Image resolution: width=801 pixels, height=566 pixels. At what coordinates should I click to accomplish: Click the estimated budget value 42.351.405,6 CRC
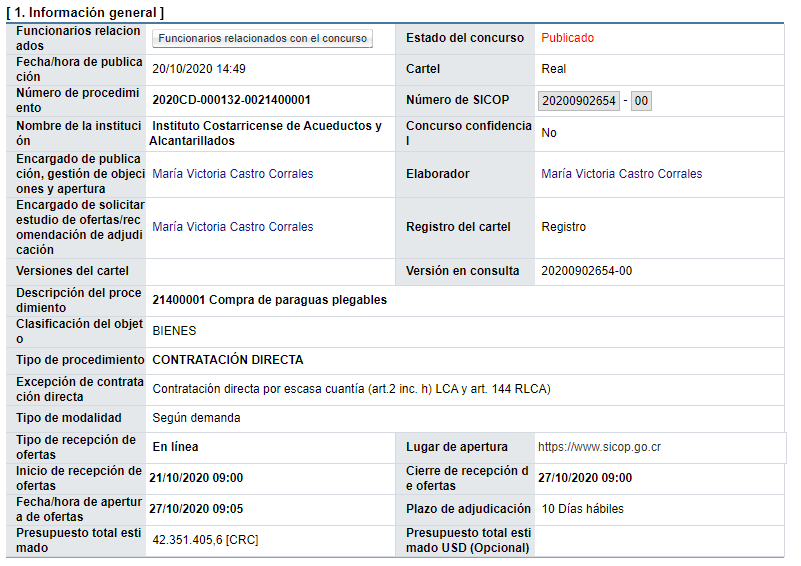pos(206,539)
